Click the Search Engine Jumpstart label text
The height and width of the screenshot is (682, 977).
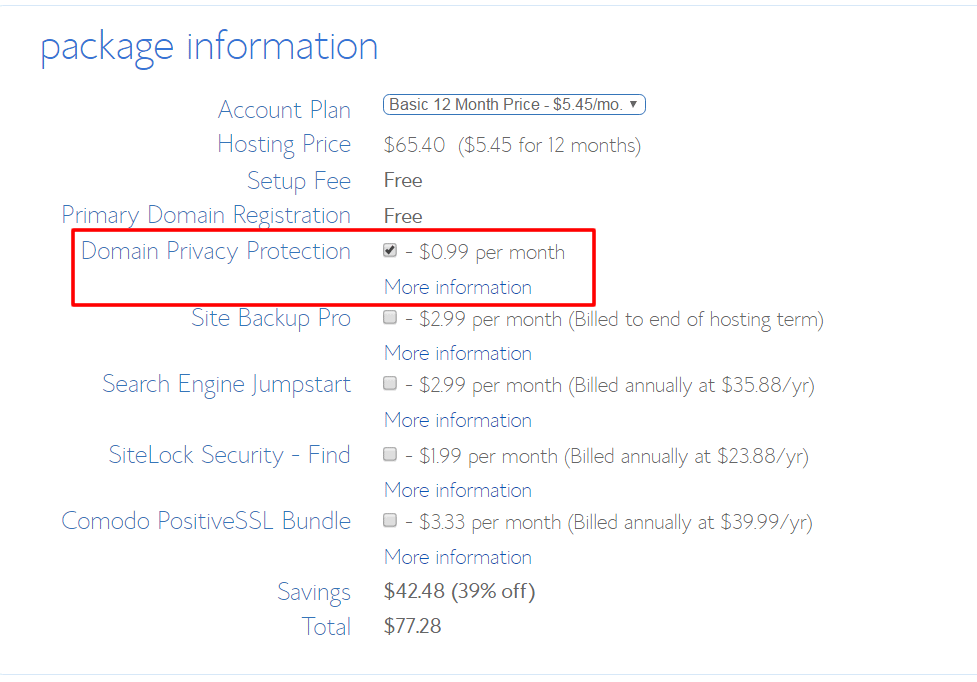227,384
